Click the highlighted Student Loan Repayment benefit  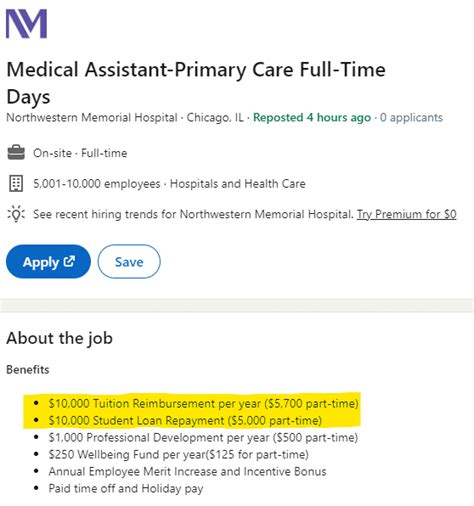pyautogui.click(x=185, y=420)
